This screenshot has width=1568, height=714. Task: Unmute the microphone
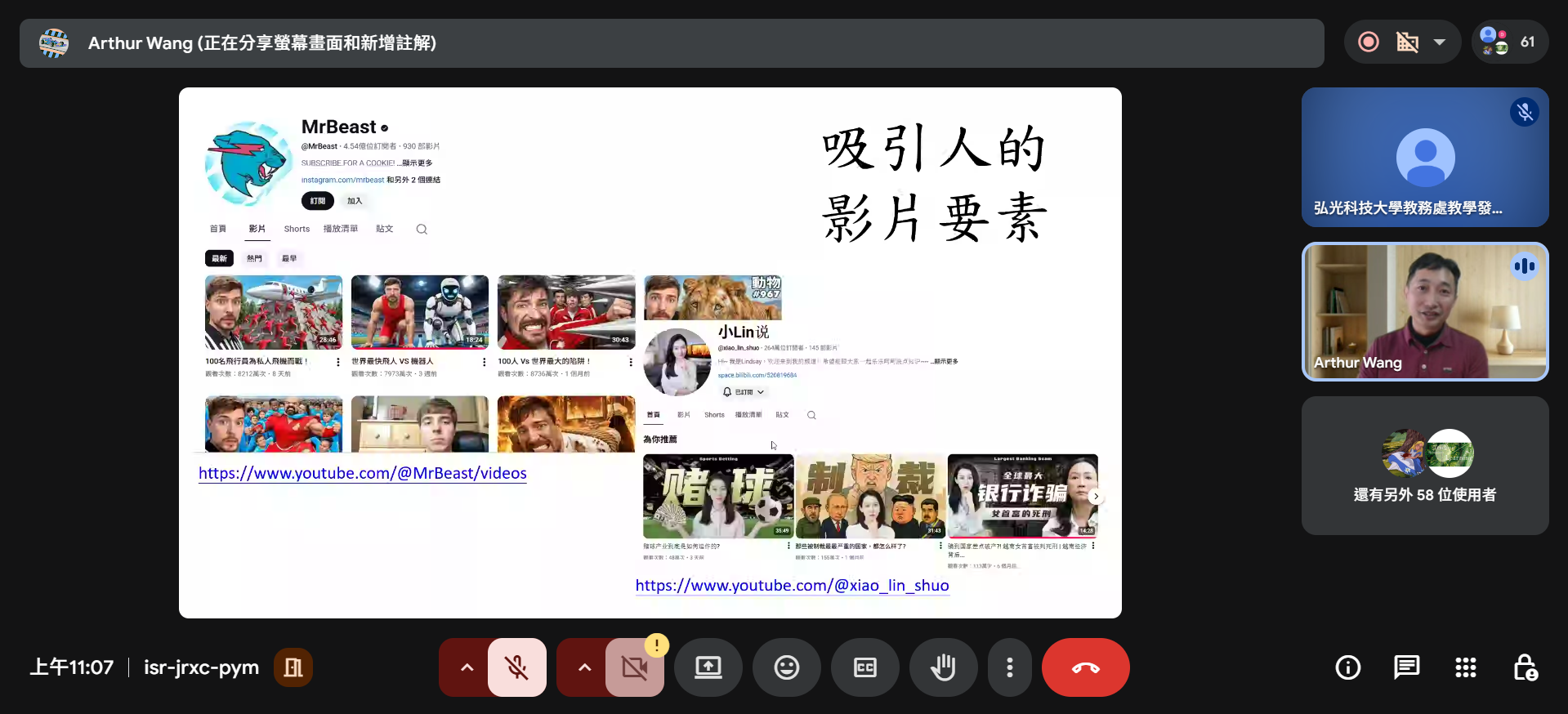coord(516,667)
